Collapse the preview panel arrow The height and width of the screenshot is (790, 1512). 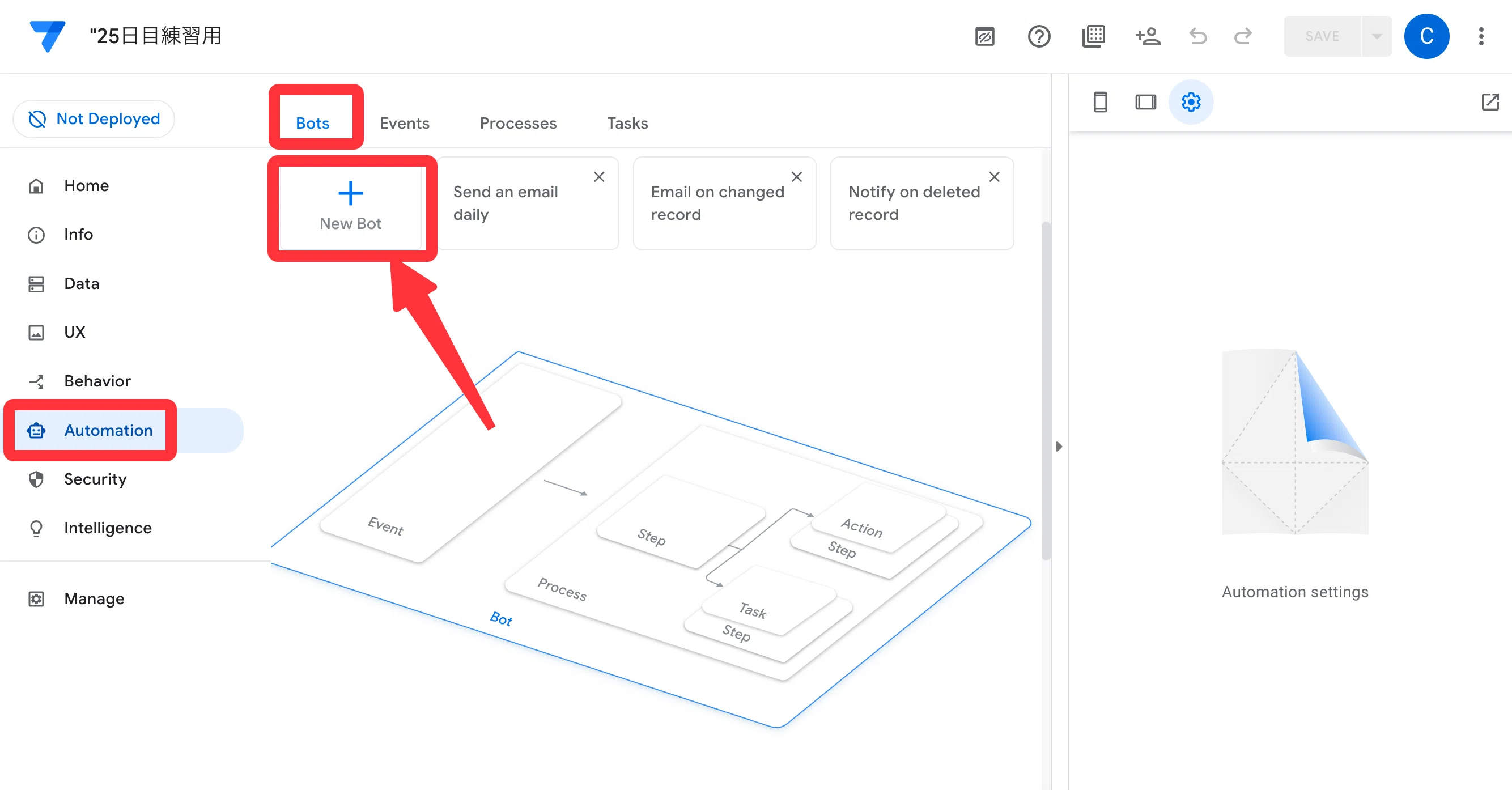point(1059,447)
